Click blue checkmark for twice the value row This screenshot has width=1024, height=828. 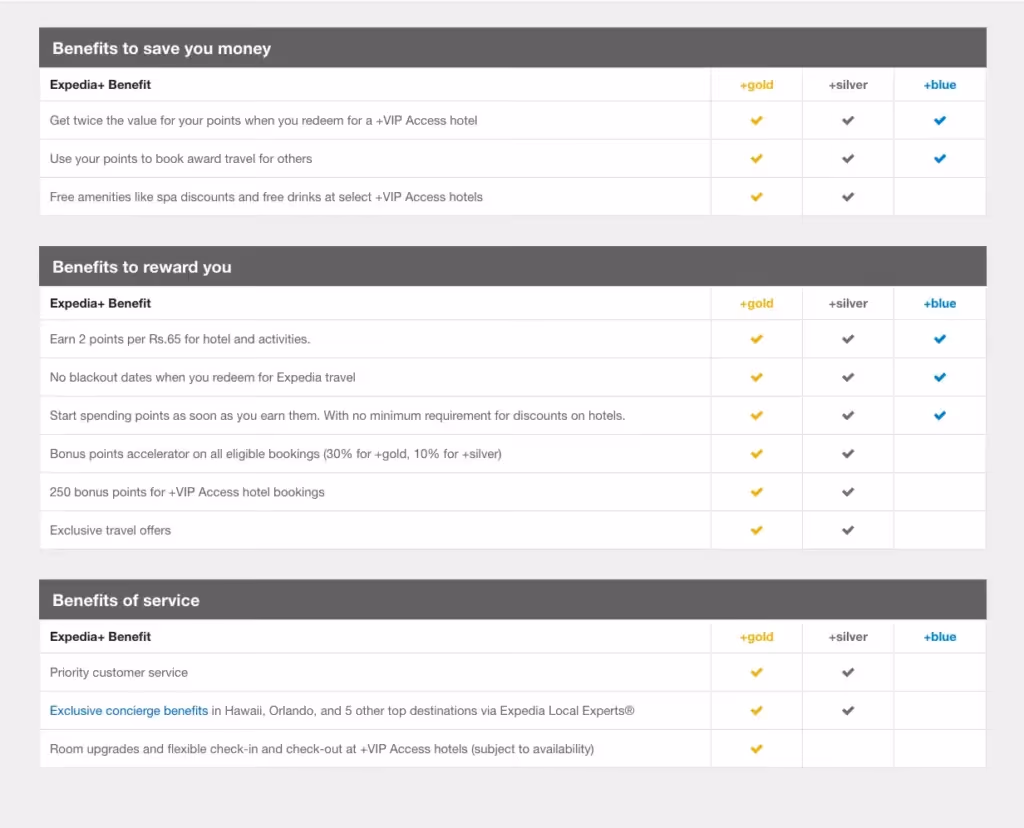[x=940, y=120]
